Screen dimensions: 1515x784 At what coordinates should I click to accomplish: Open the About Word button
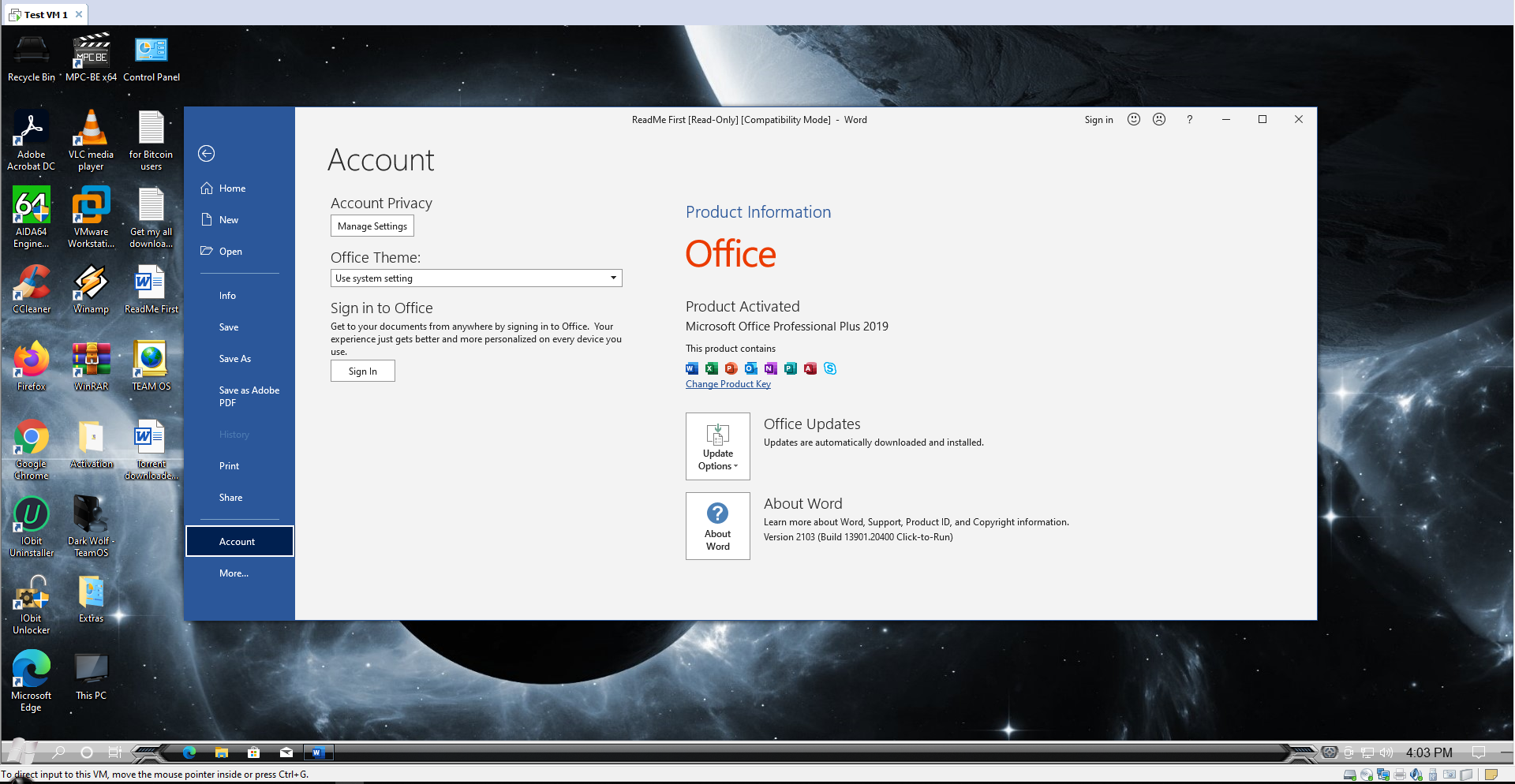[x=718, y=526]
